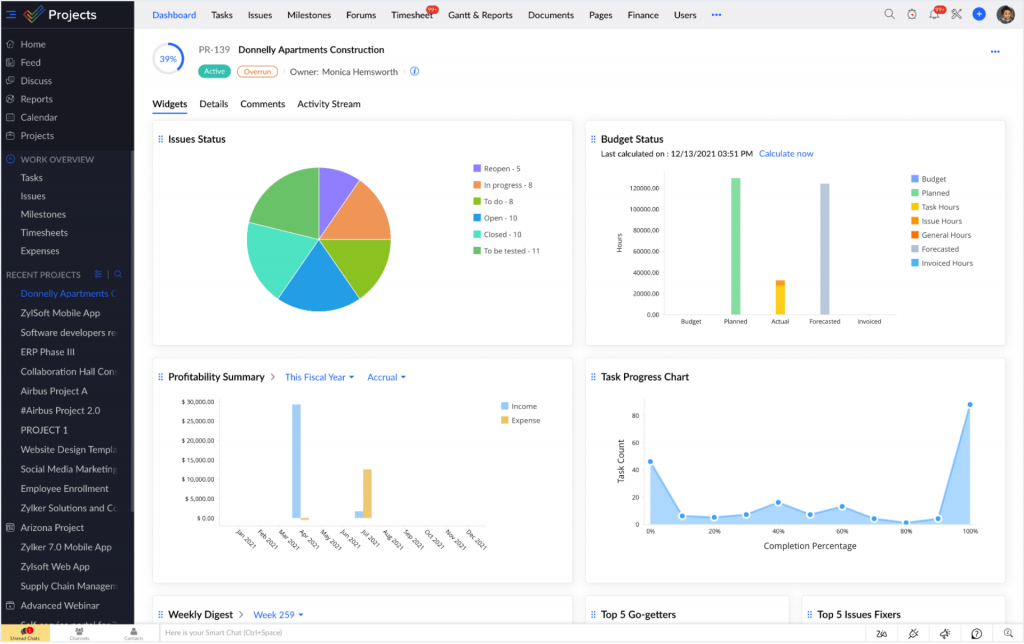Open notifications from the bell icon
This screenshot has width=1024, height=644.
934,16
